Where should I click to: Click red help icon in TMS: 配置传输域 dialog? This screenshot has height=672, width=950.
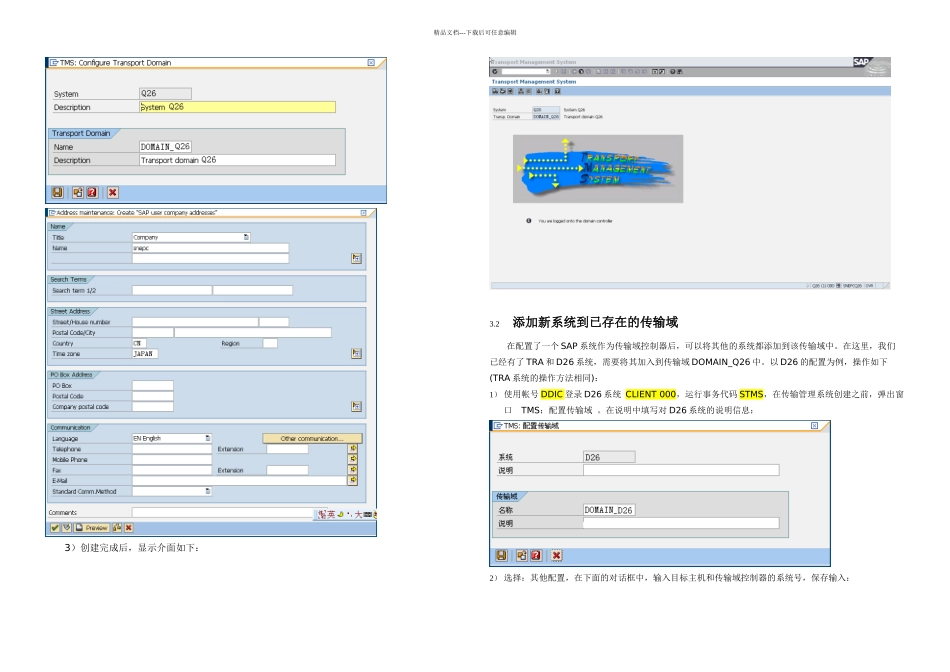click(536, 555)
